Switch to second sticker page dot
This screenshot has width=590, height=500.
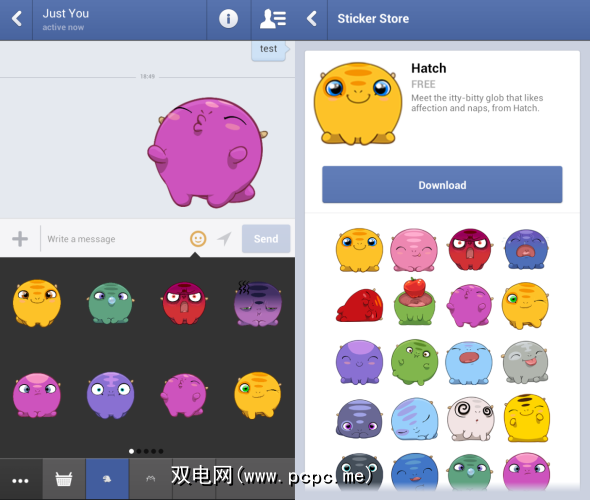tap(139, 451)
